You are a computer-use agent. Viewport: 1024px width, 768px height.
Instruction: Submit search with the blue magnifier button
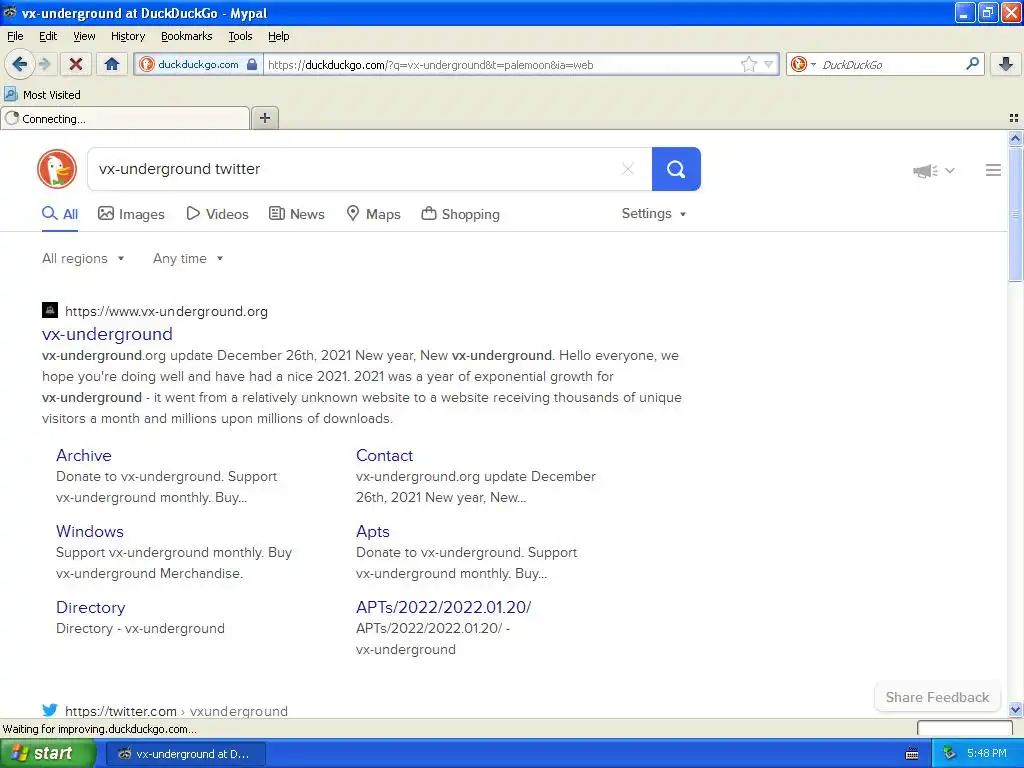tap(676, 169)
